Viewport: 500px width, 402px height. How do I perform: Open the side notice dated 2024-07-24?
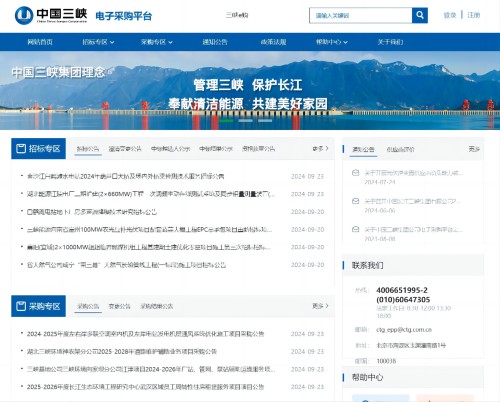pos(413,173)
